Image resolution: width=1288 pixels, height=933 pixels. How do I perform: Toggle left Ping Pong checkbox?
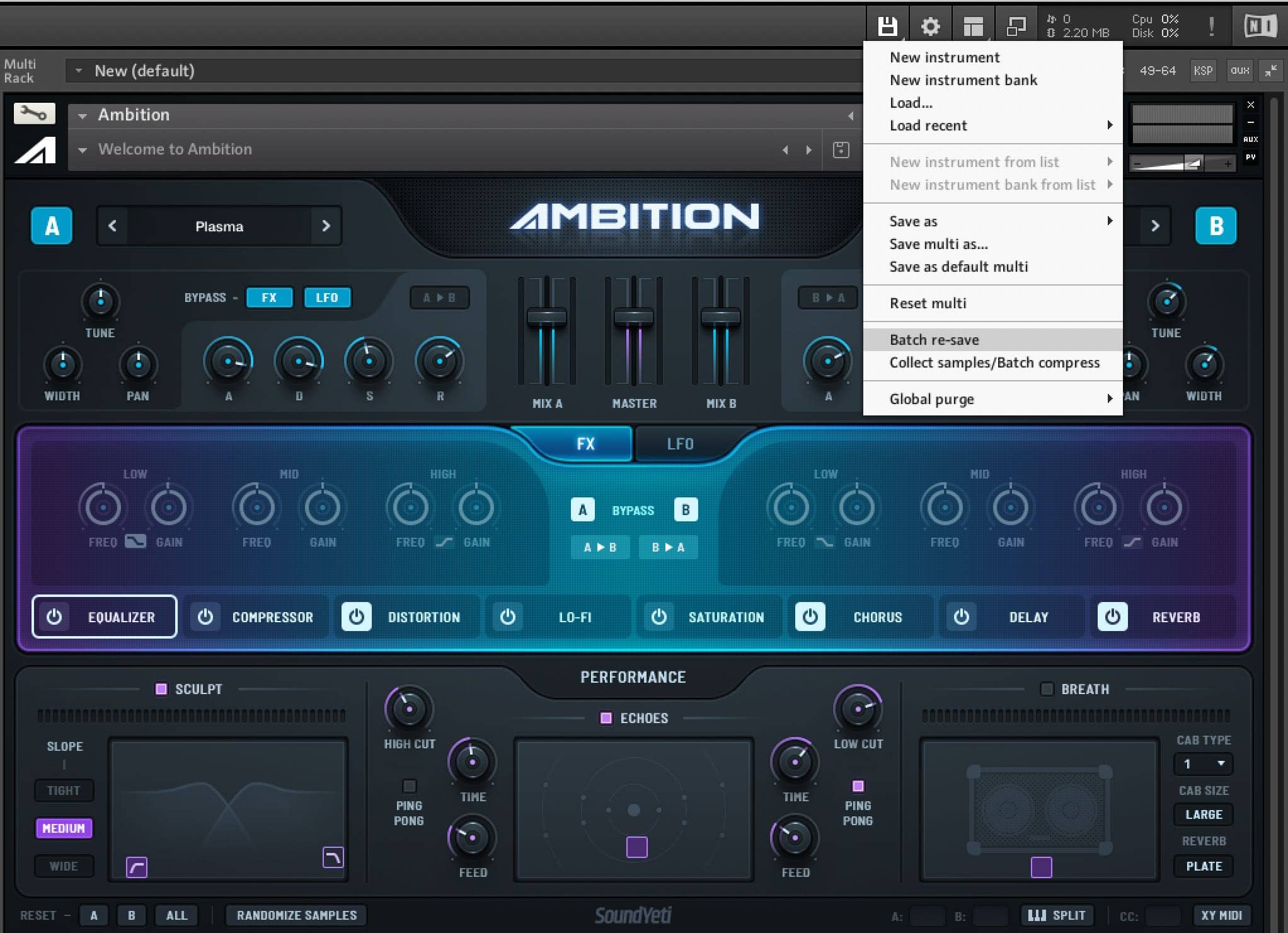410,786
